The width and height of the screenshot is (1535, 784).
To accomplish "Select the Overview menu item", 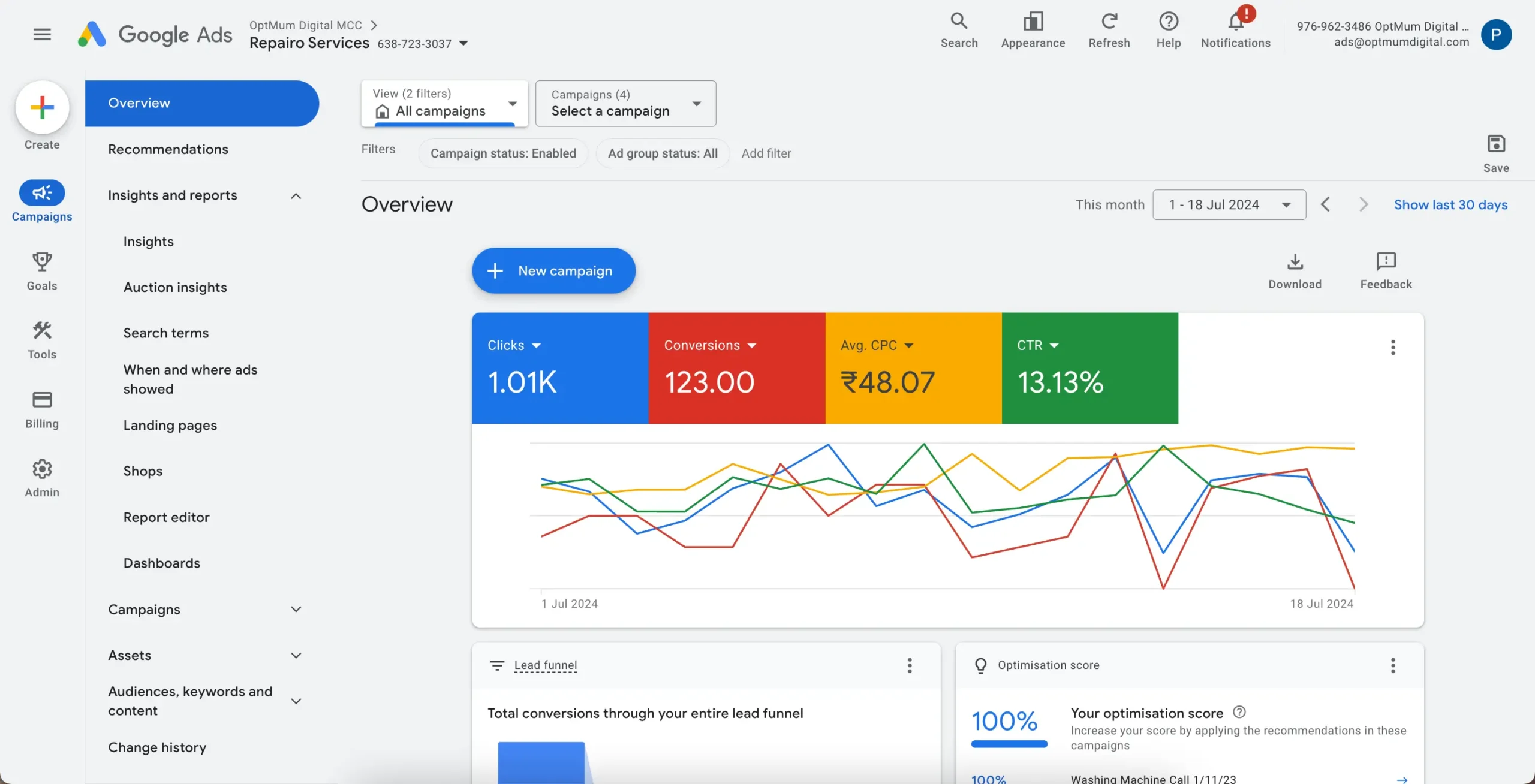I will point(201,103).
